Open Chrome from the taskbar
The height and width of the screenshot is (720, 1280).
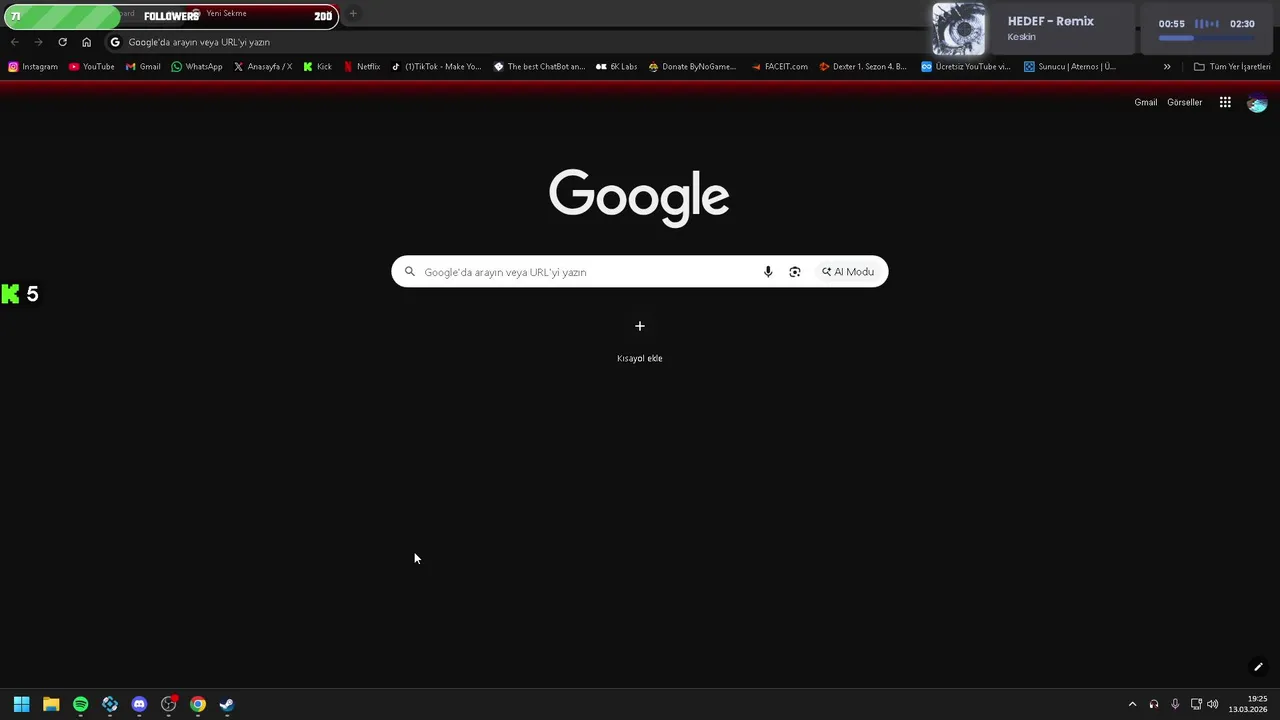click(x=198, y=704)
